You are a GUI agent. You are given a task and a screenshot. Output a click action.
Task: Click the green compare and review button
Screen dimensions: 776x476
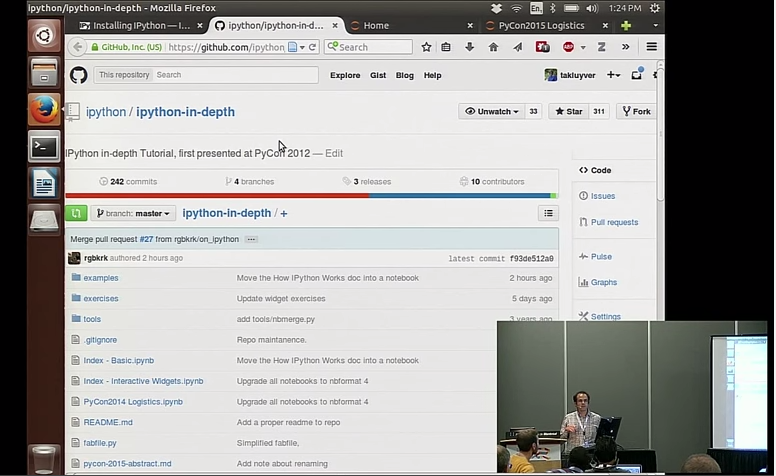[76, 213]
